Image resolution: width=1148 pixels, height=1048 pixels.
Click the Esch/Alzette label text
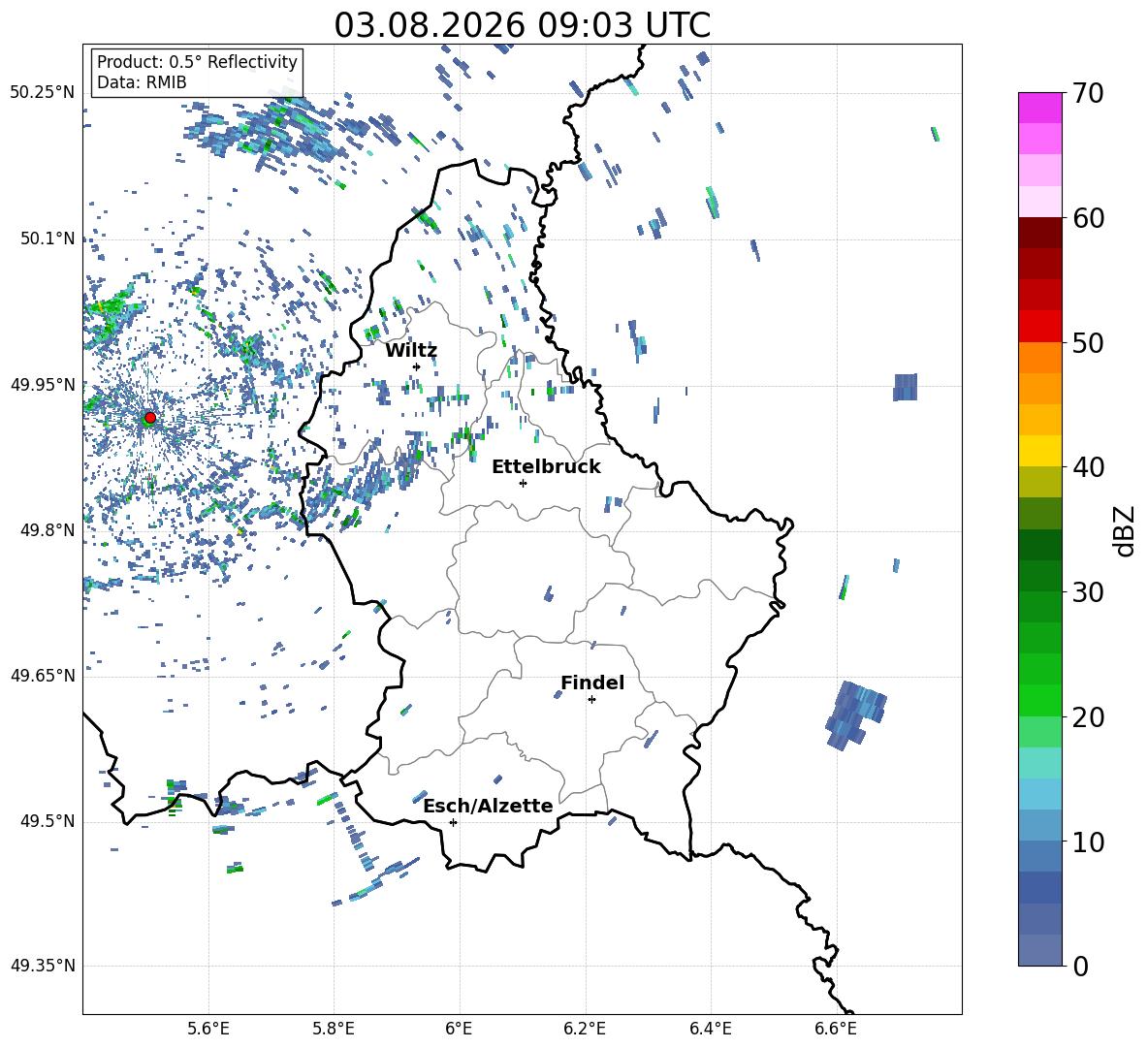point(489,806)
